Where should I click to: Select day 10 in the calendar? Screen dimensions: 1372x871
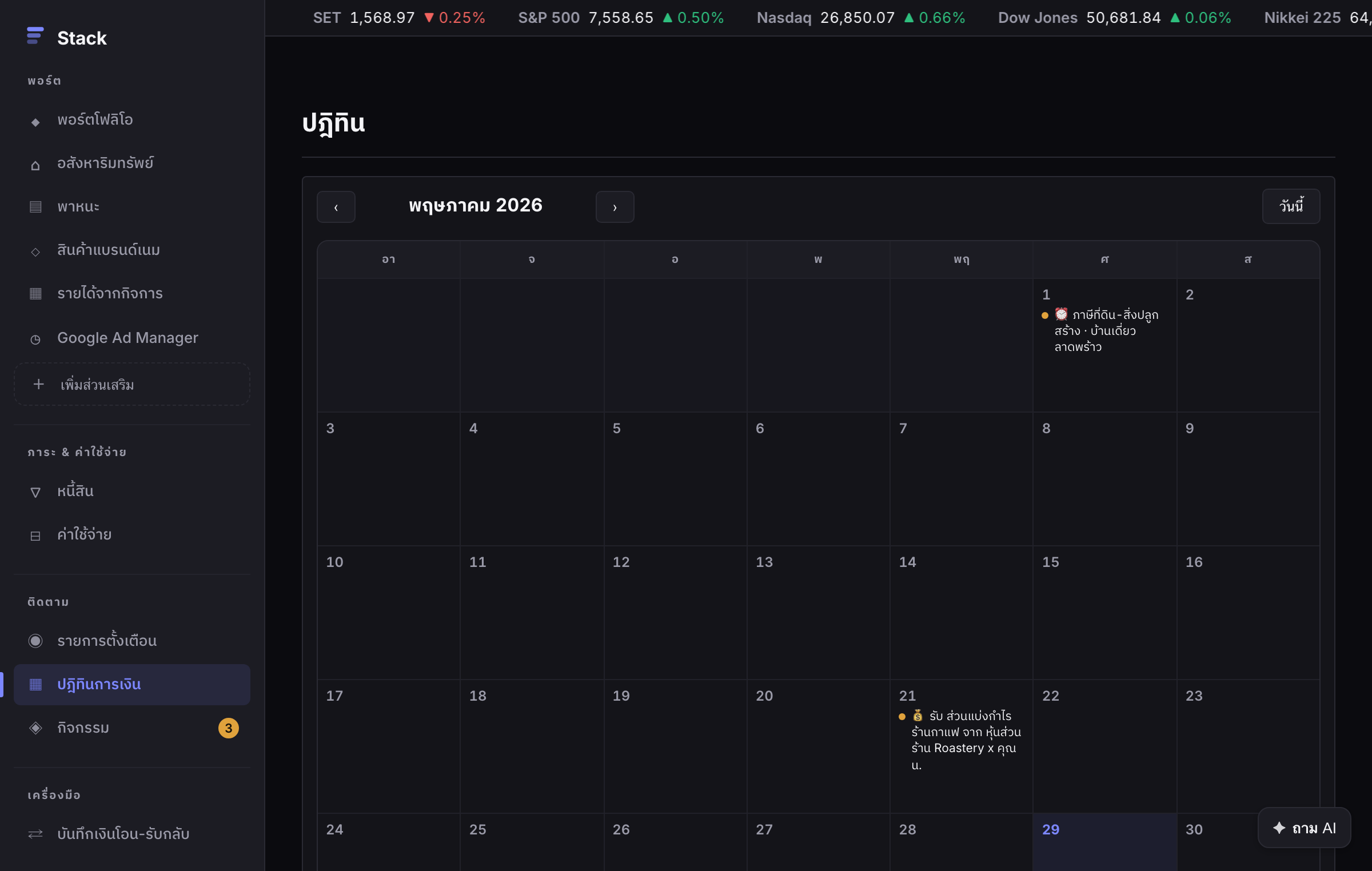pyautogui.click(x=389, y=613)
